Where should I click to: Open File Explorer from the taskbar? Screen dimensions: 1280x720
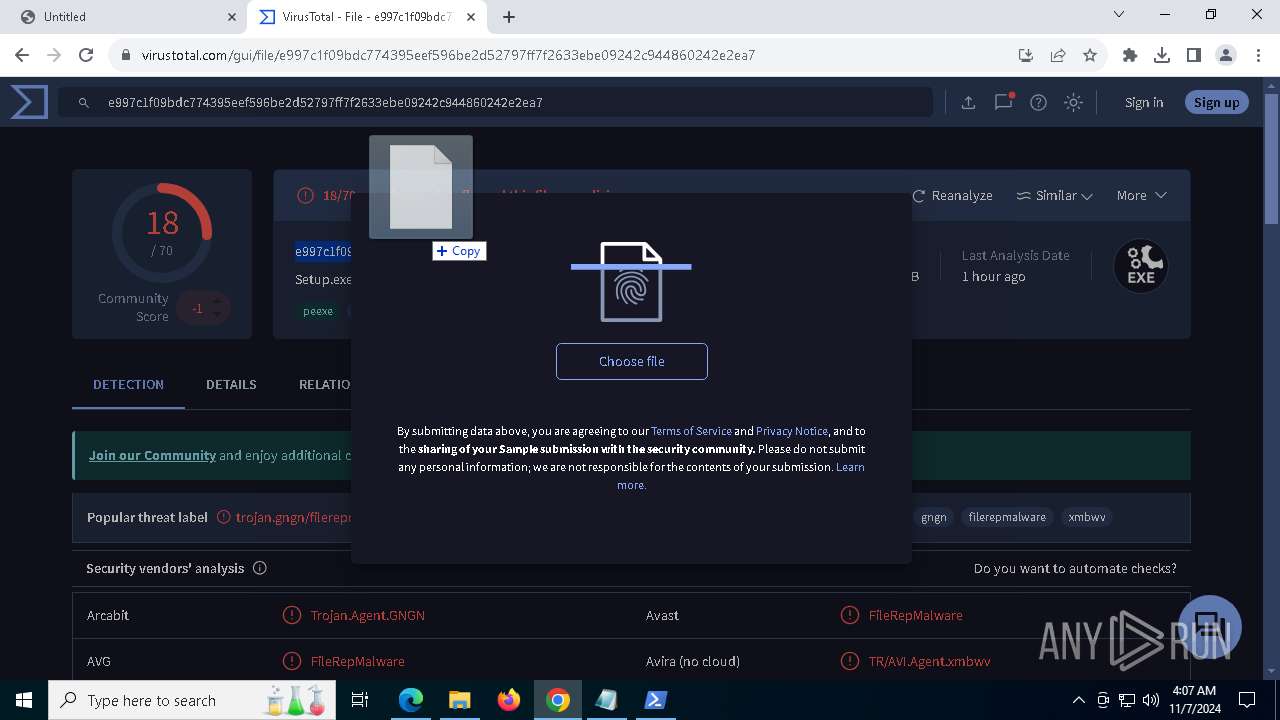[459, 700]
